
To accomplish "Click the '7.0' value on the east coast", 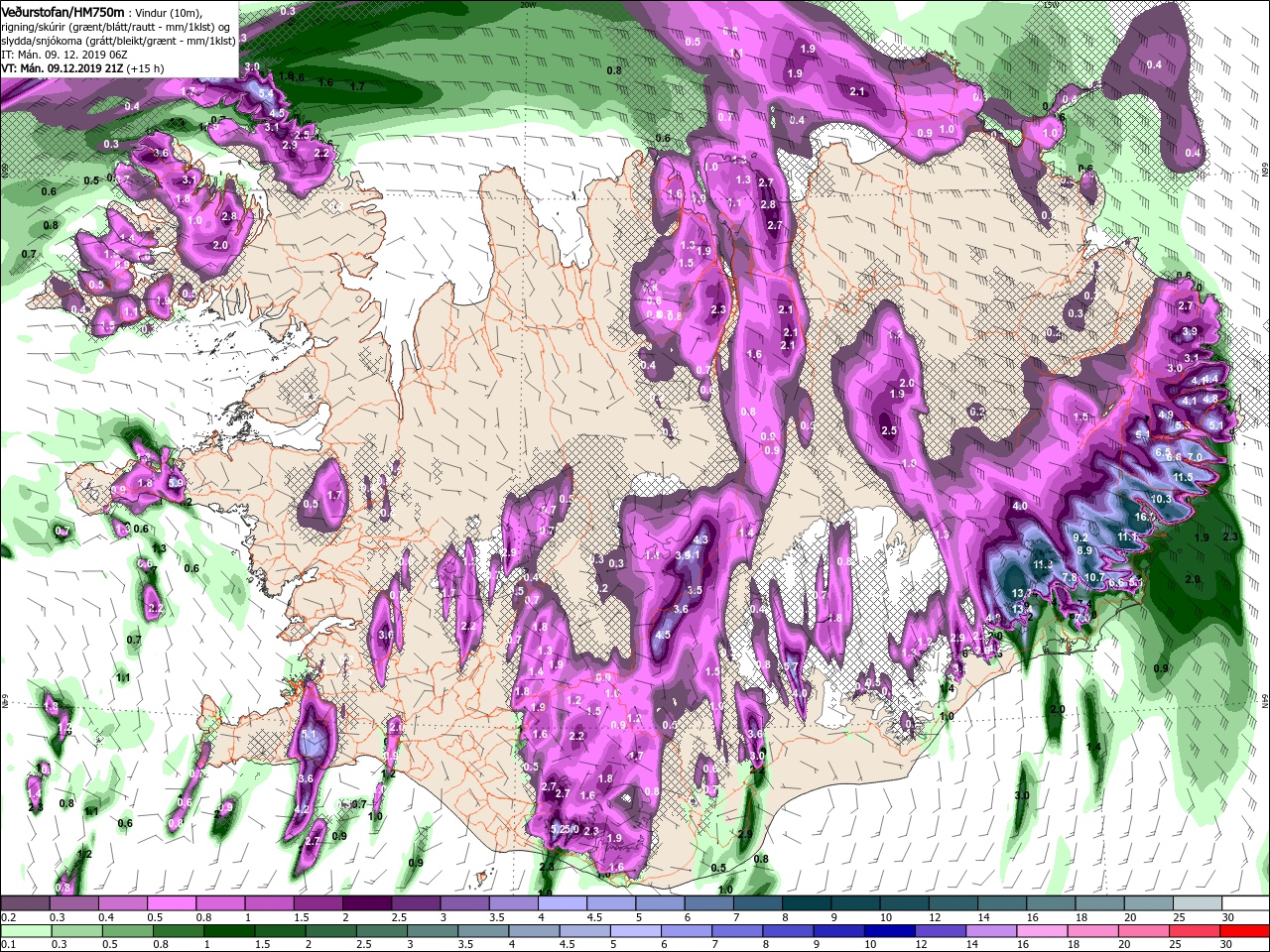I will (1195, 456).
